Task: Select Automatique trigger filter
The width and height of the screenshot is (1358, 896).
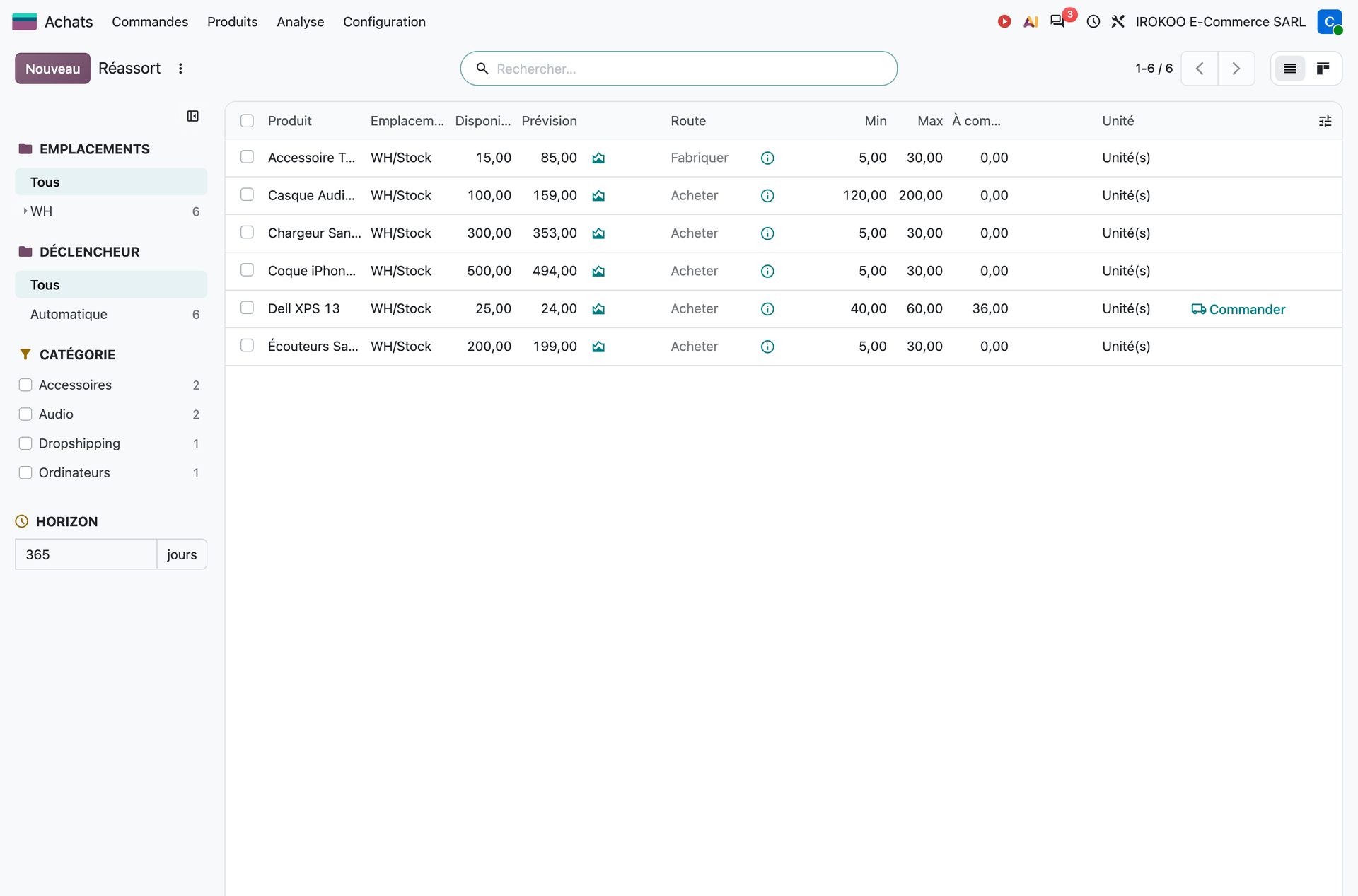Action: [x=111, y=314]
